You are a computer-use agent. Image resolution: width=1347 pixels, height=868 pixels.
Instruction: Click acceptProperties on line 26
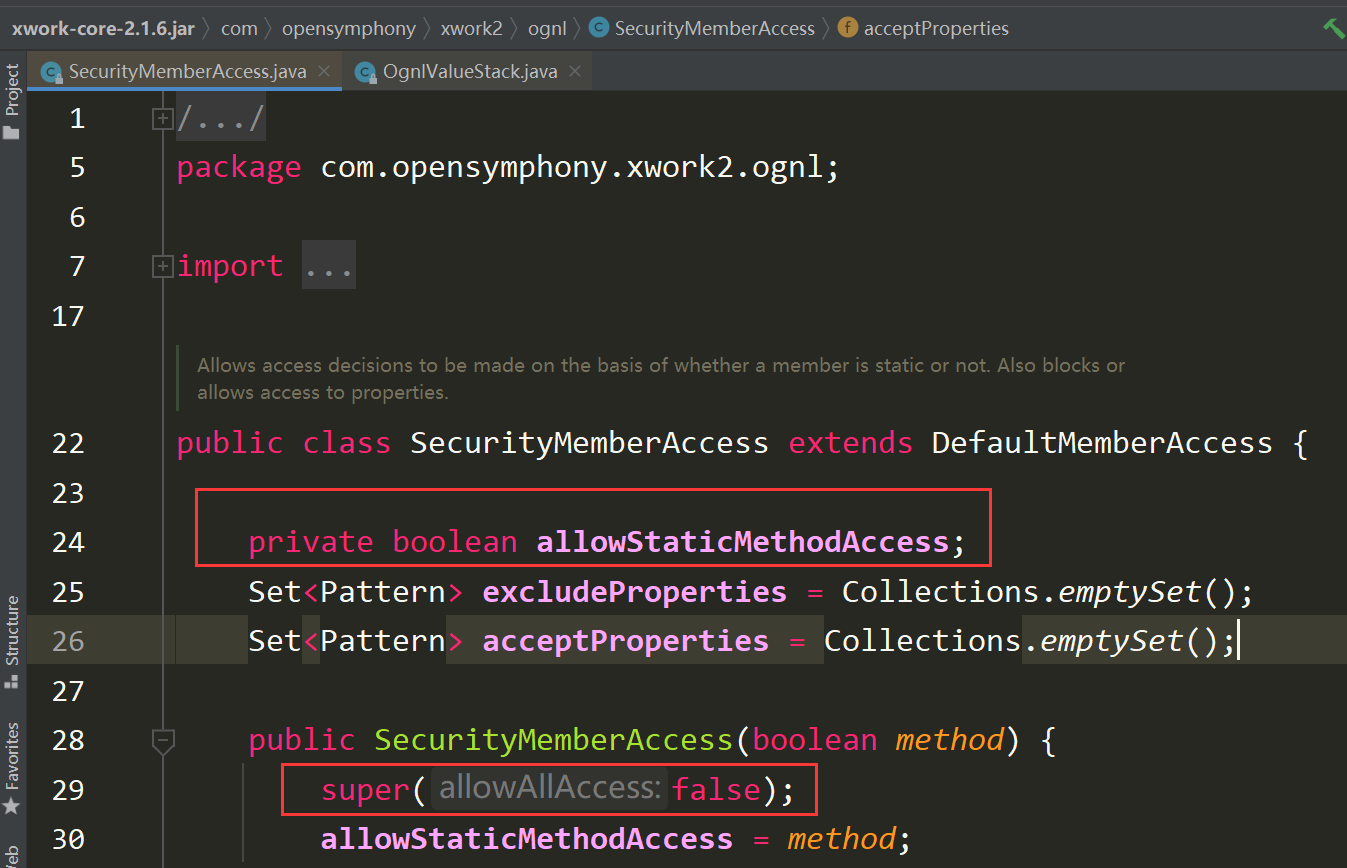point(625,641)
